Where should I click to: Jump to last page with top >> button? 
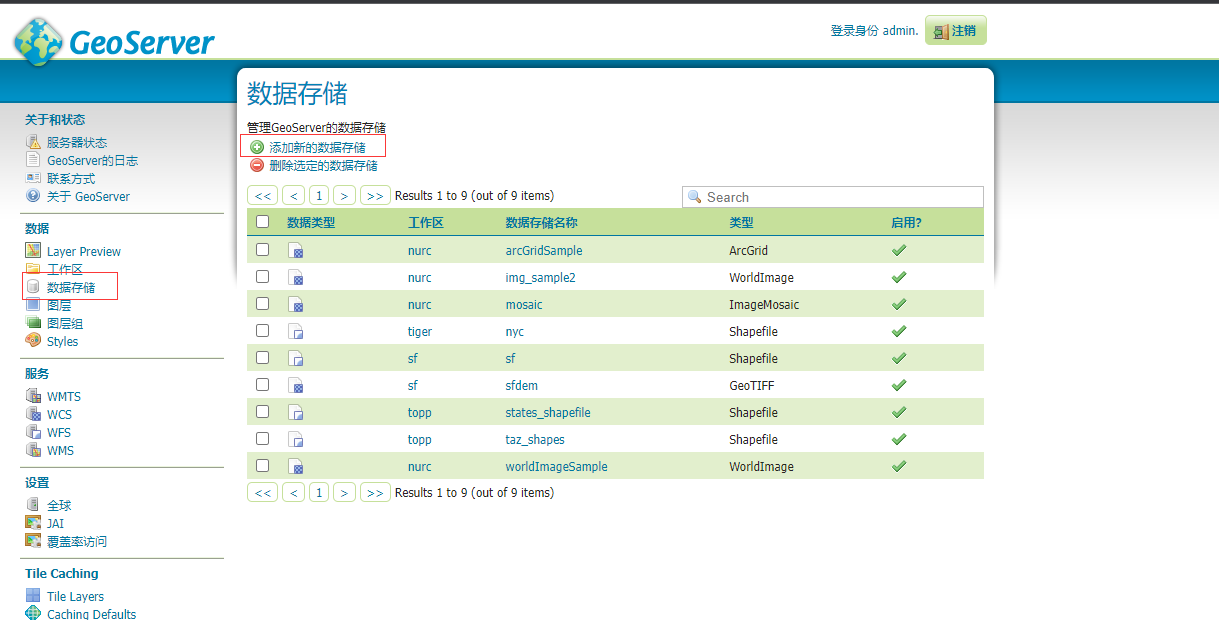click(375, 196)
